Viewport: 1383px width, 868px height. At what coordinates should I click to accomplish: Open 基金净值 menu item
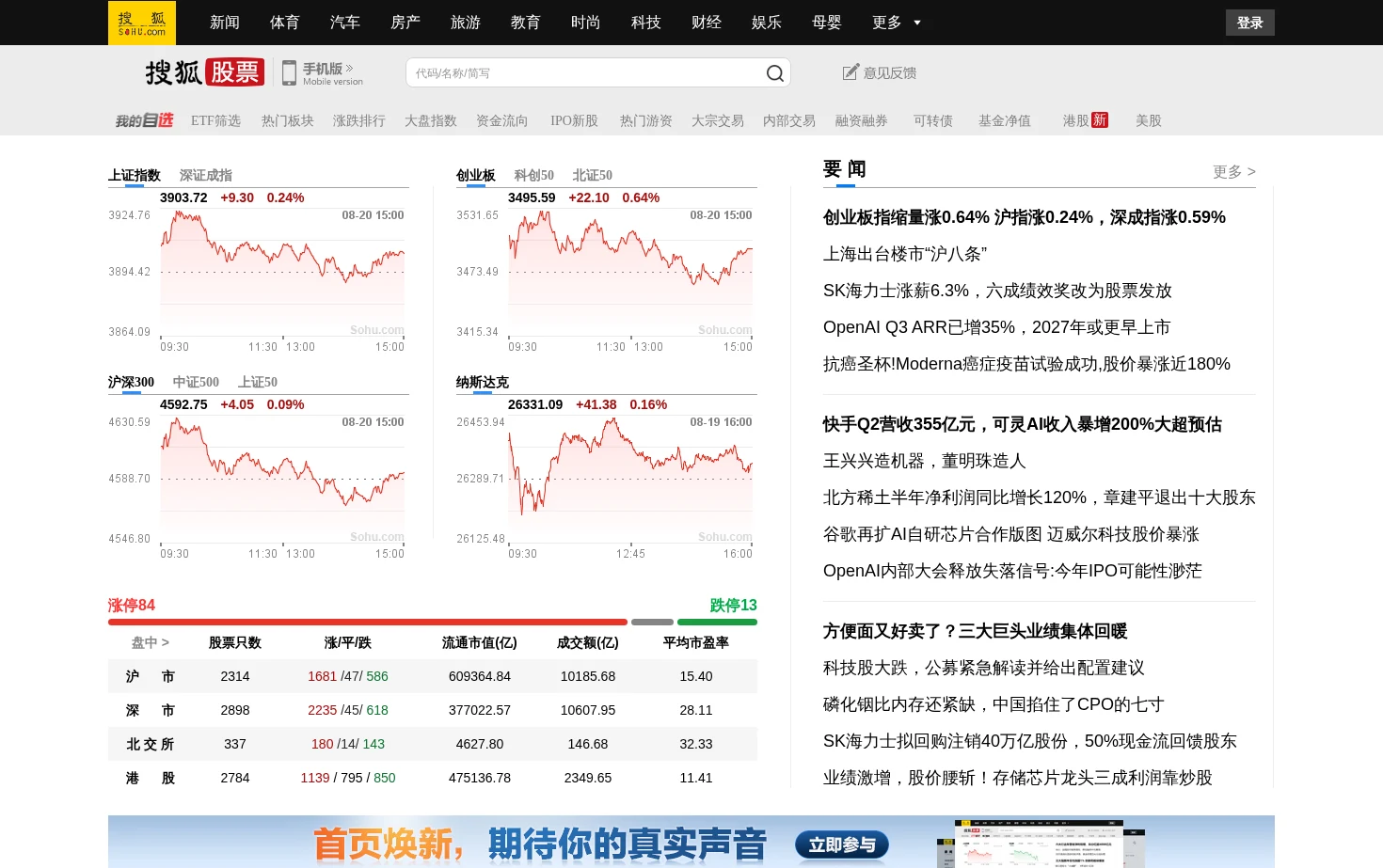point(1005,120)
